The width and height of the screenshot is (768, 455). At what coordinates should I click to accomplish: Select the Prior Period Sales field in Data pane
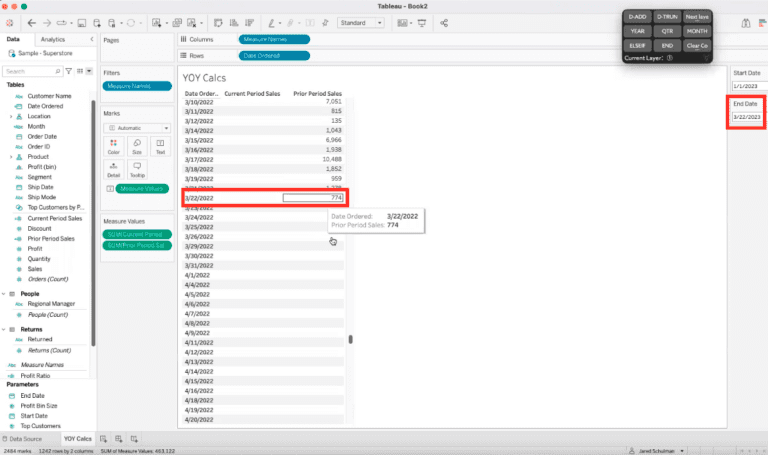coord(51,239)
